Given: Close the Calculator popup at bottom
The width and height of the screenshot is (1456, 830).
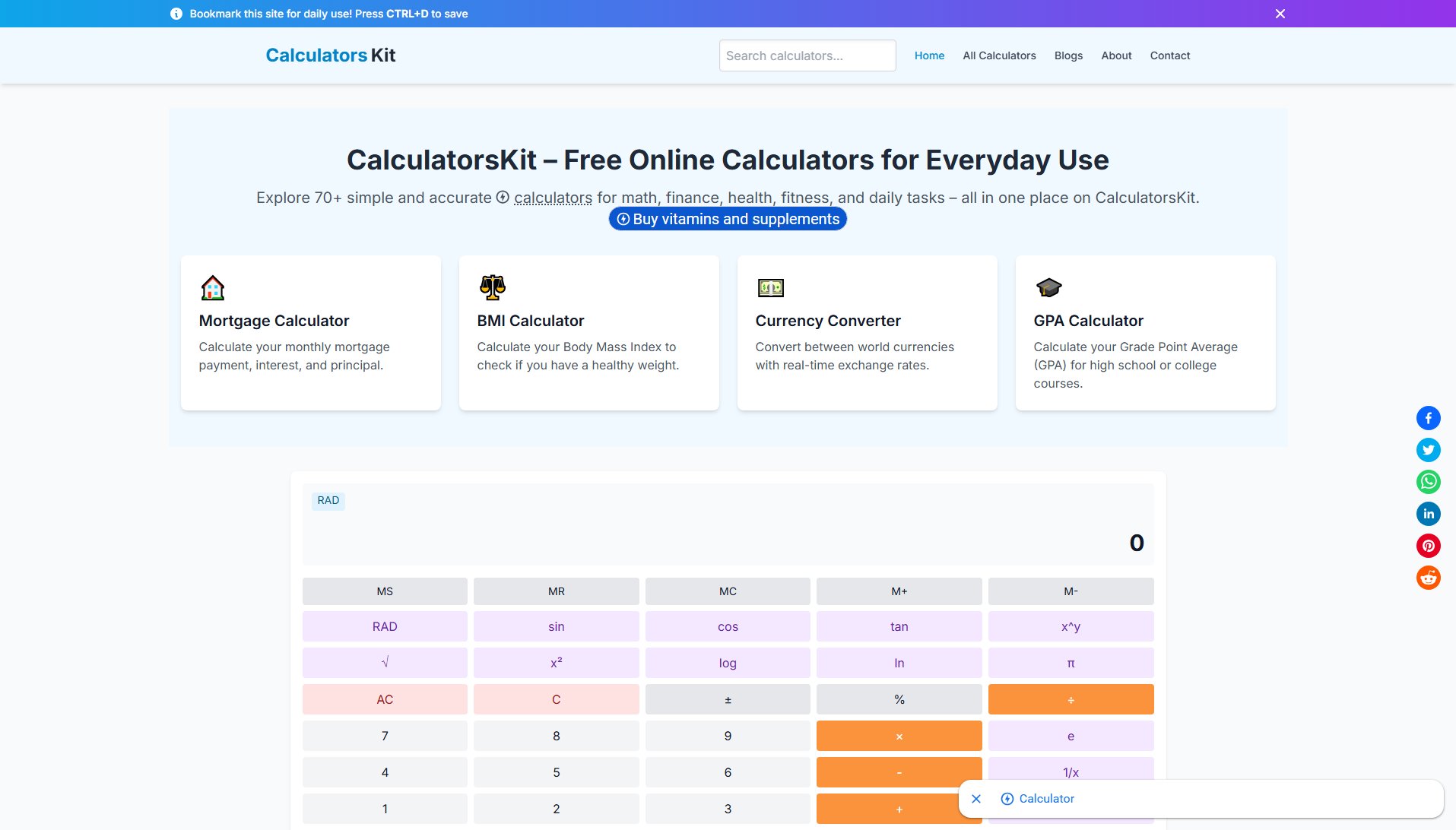Looking at the screenshot, I should 976,799.
